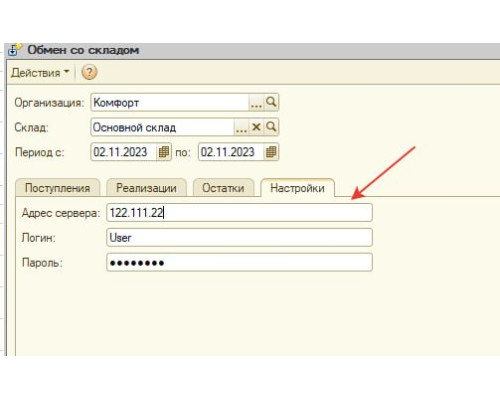Click the search magnifier in the Организация field
The height and width of the screenshot is (400, 500).
coord(271,102)
